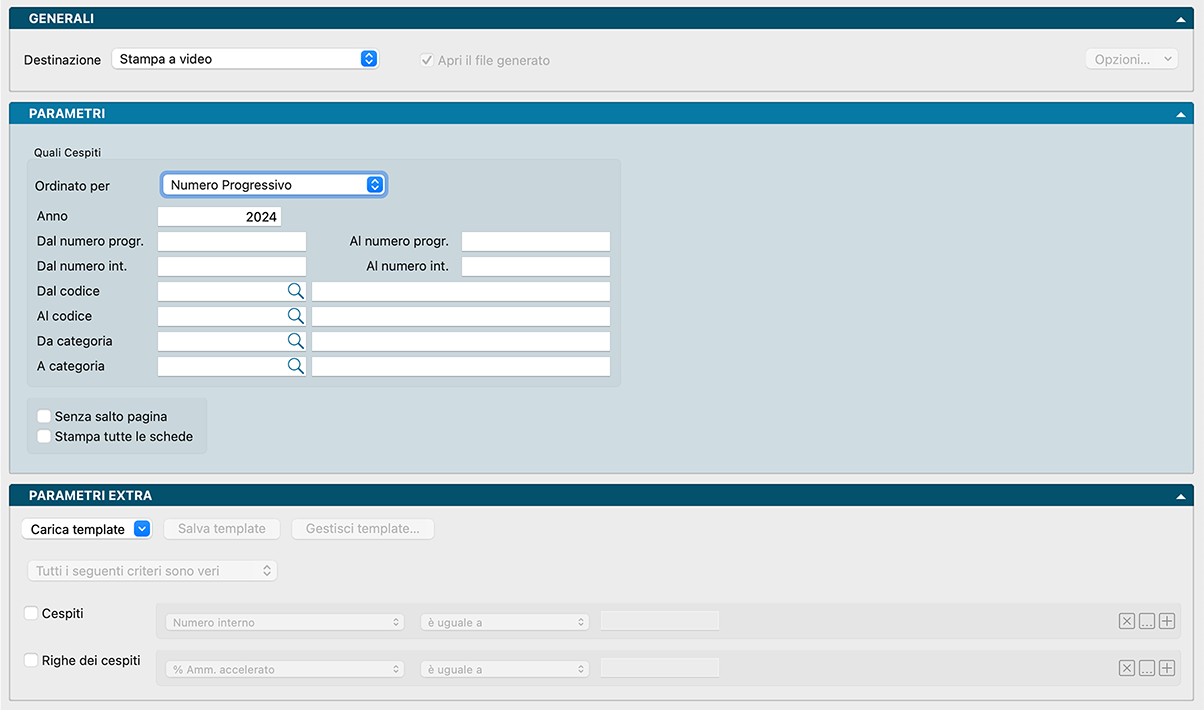1204x710 pixels.
Task: Open lookup for A categoria field
Action: coord(295,366)
